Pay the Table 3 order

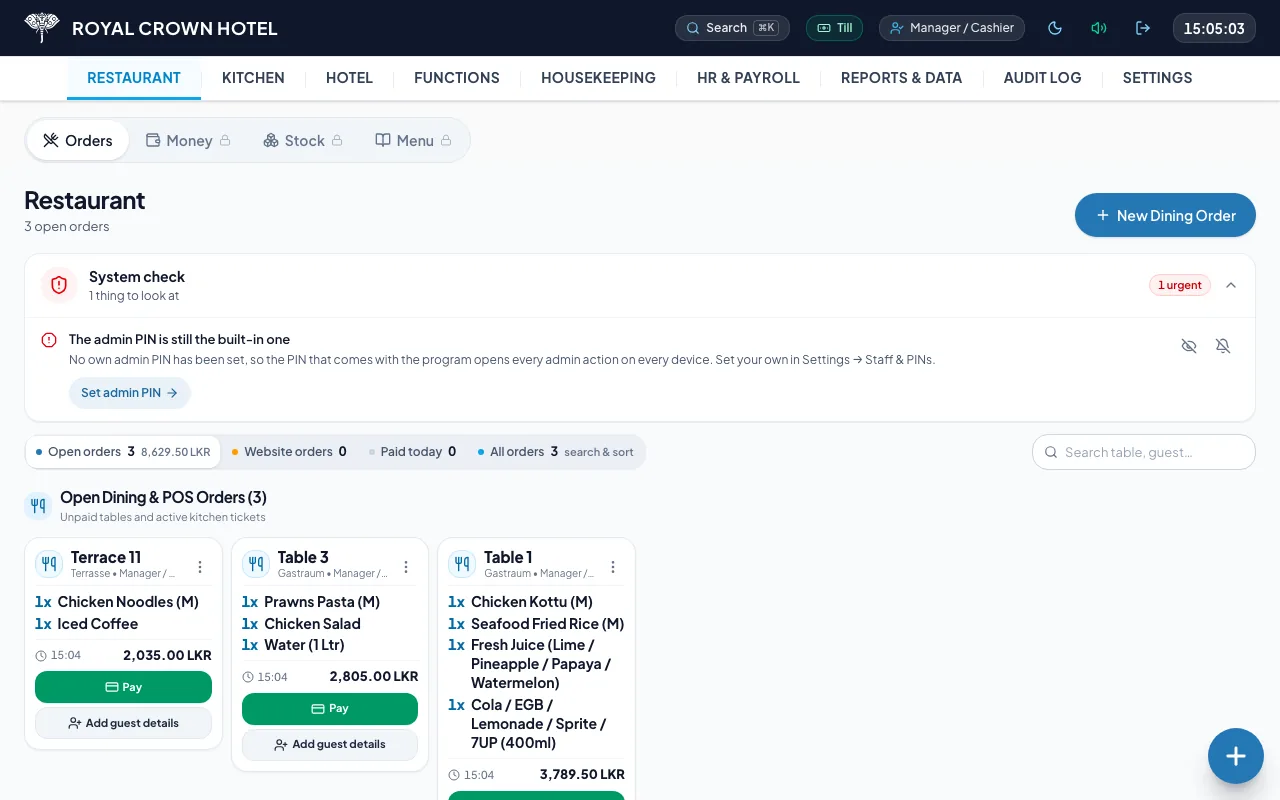pos(330,708)
